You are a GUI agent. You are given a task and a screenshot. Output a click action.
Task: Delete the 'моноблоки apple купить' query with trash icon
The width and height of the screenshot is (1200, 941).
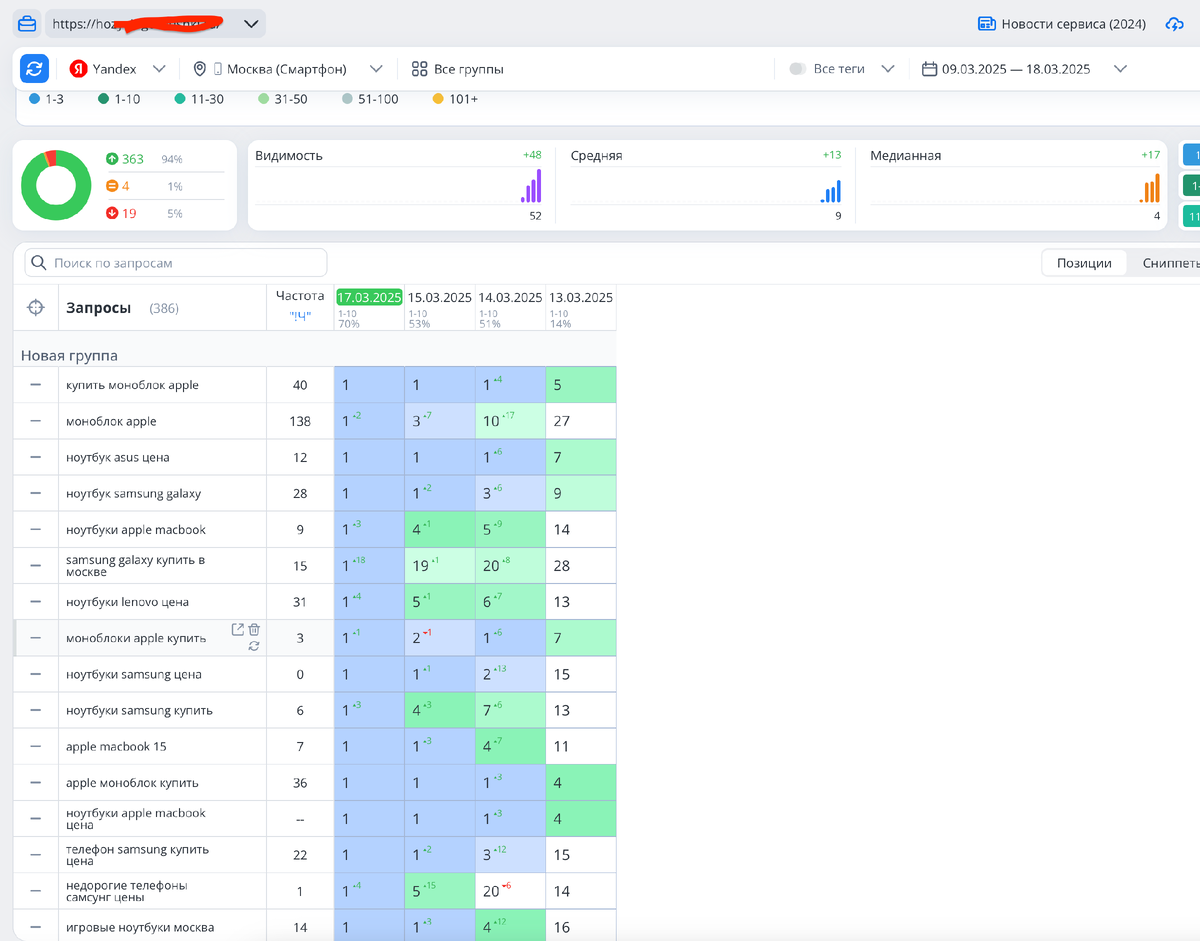[254, 629]
